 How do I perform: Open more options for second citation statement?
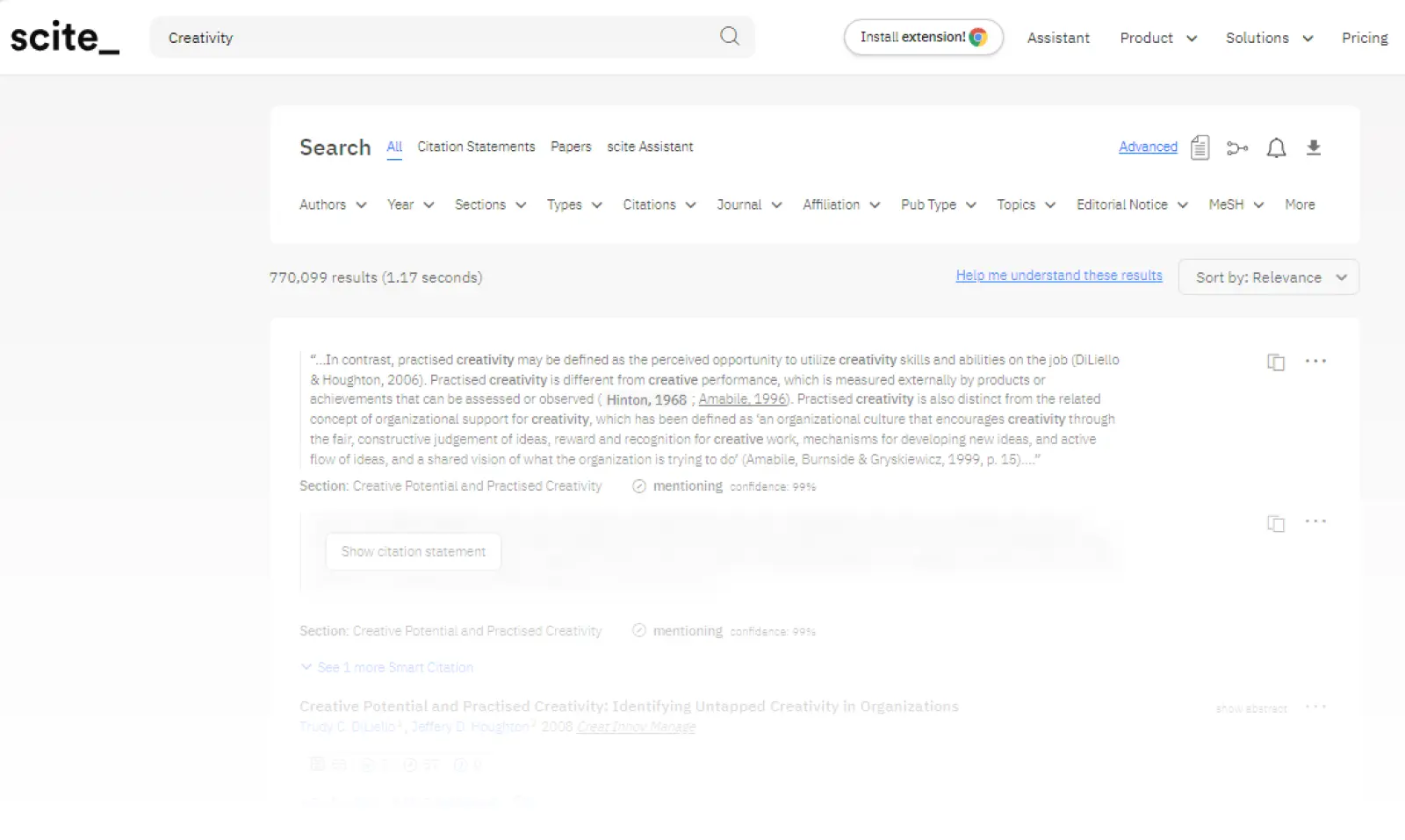1315,521
